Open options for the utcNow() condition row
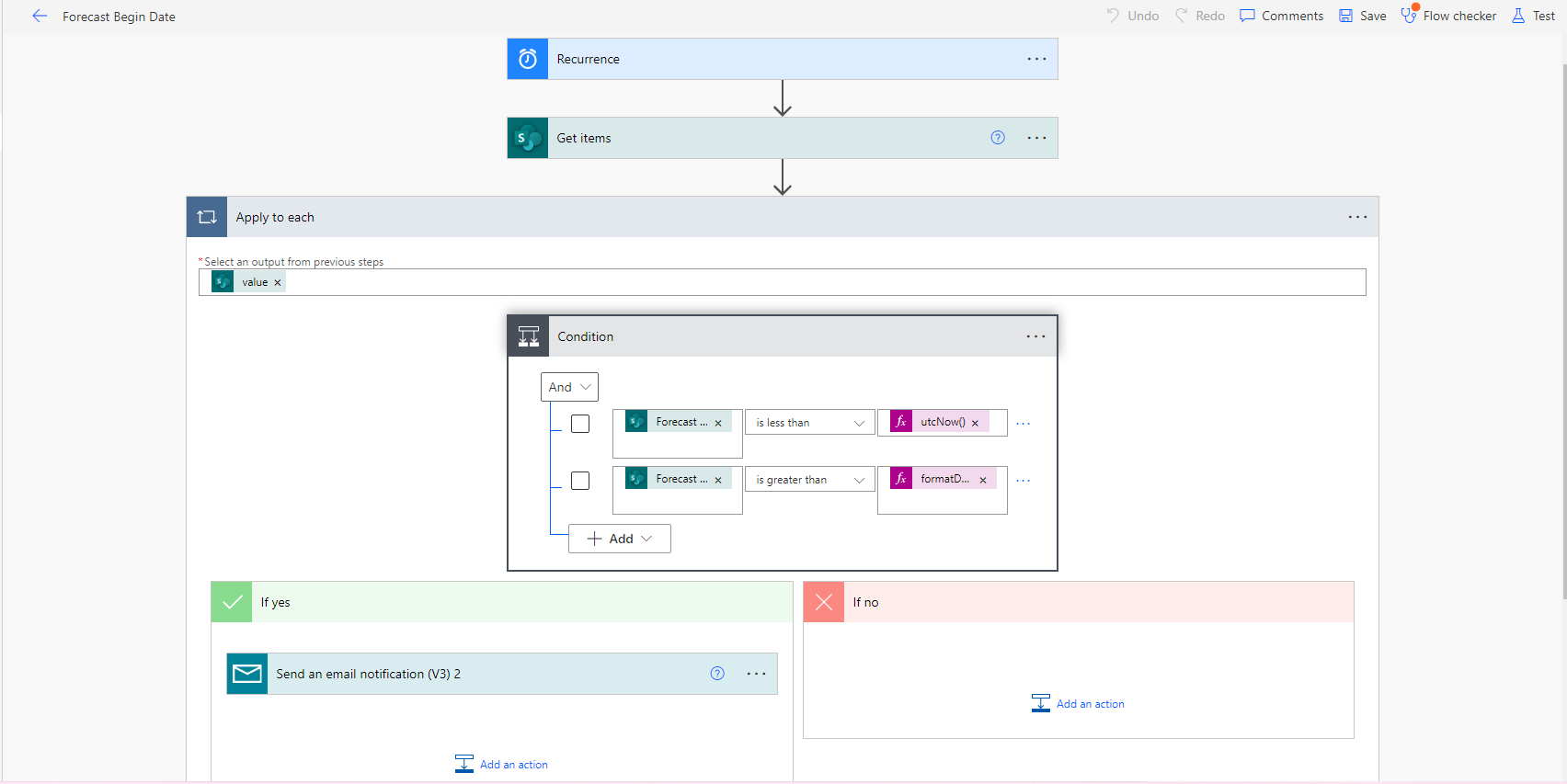 click(1023, 424)
